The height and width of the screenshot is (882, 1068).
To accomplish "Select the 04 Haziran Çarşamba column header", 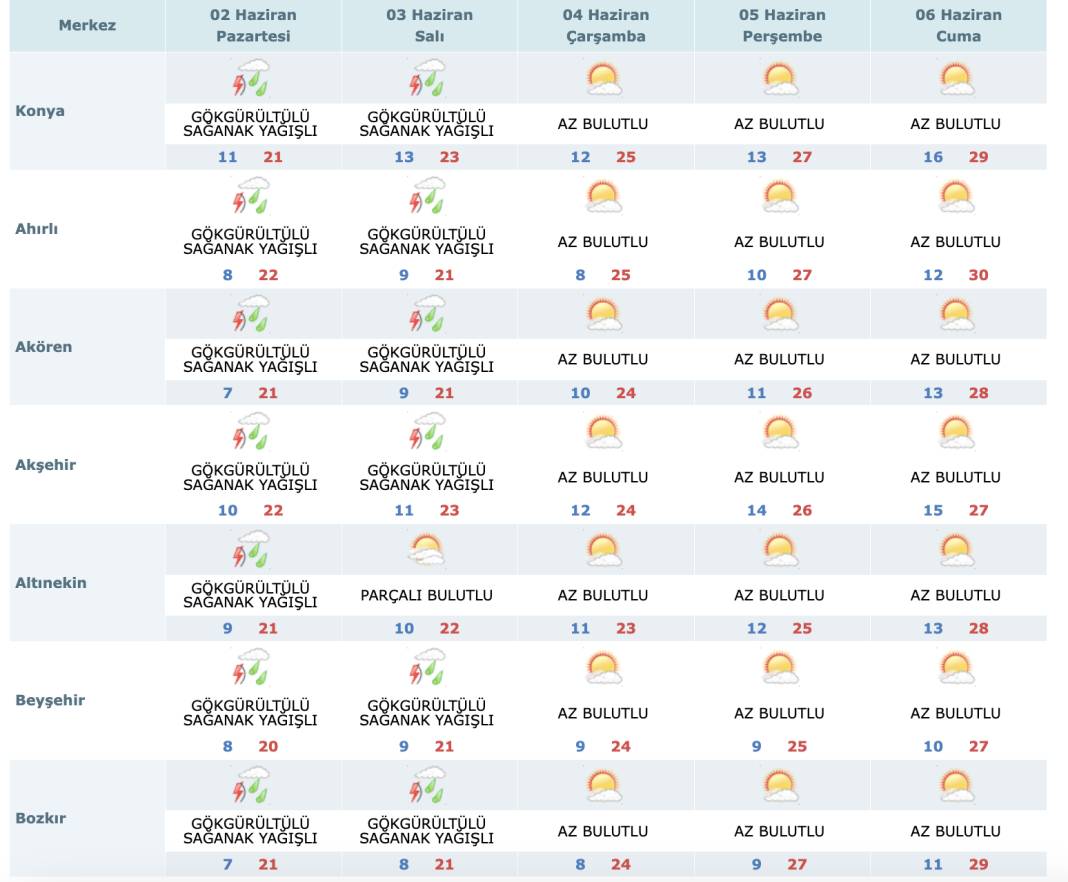I will [x=605, y=26].
